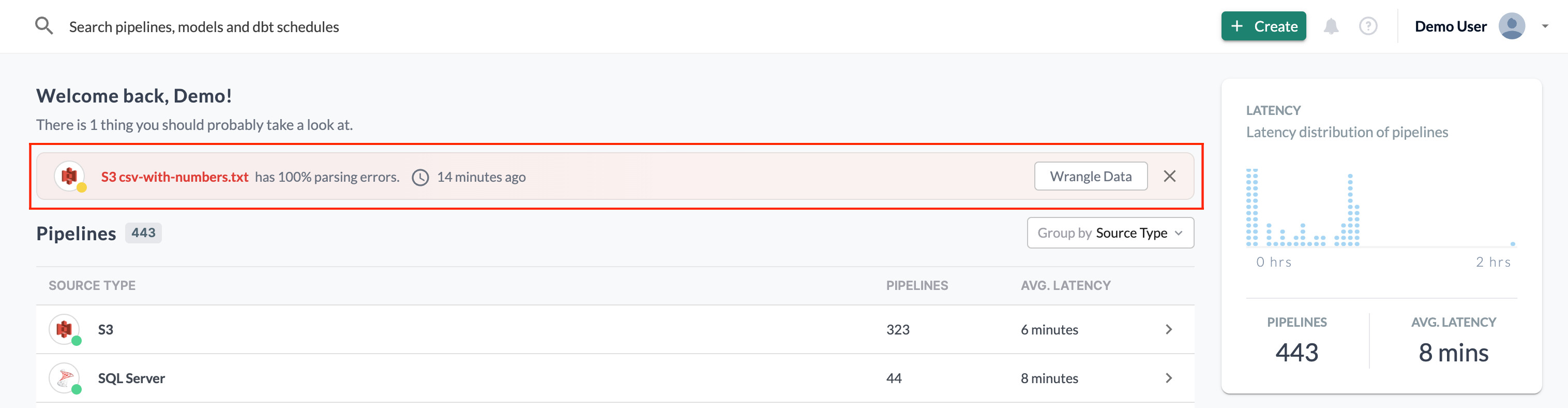The image size is (1568, 408).
Task: Dismiss the parsing errors alert
Action: coord(1169,176)
